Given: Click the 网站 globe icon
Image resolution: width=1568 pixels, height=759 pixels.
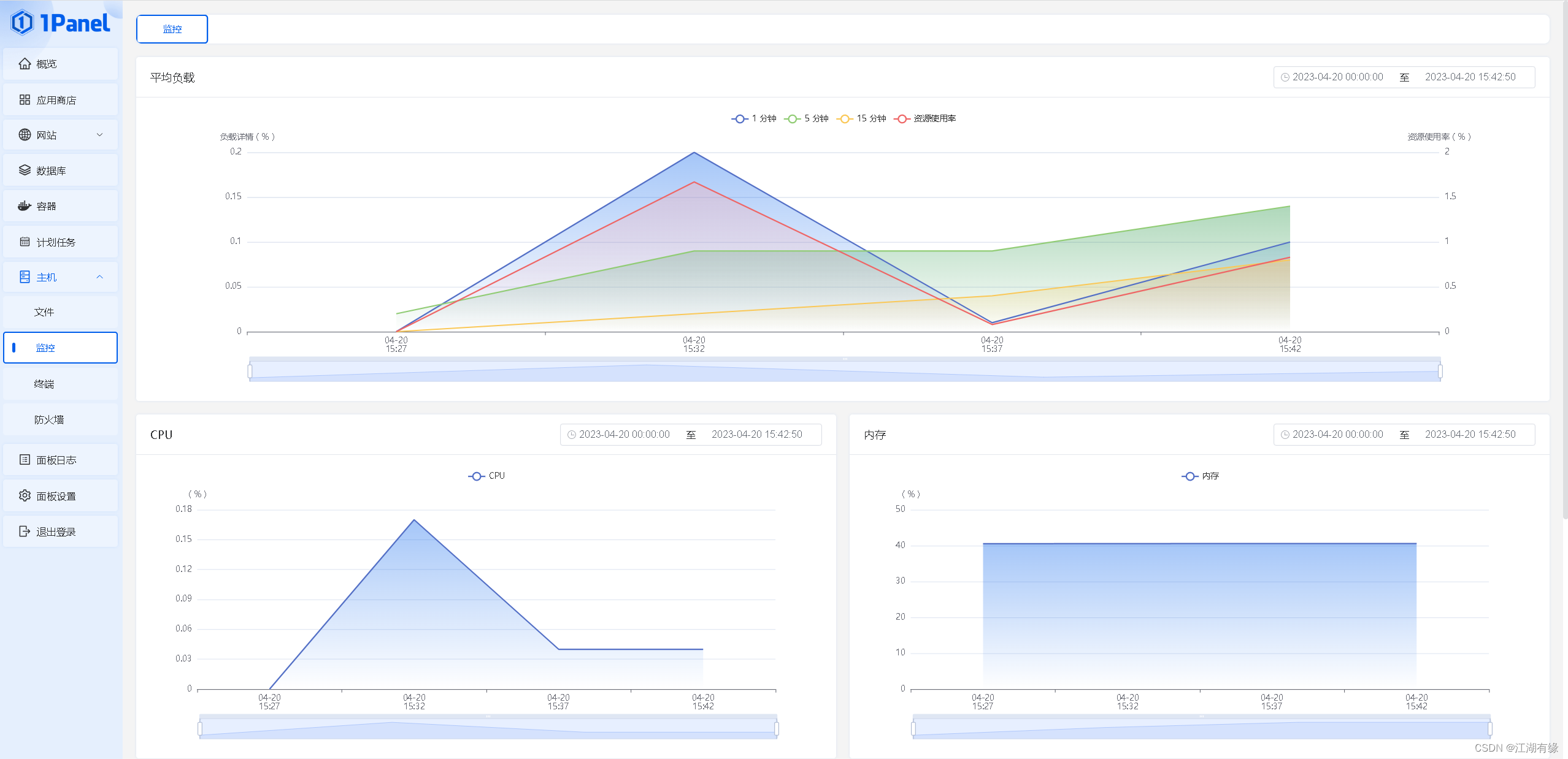Looking at the screenshot, I should (25, 135).
